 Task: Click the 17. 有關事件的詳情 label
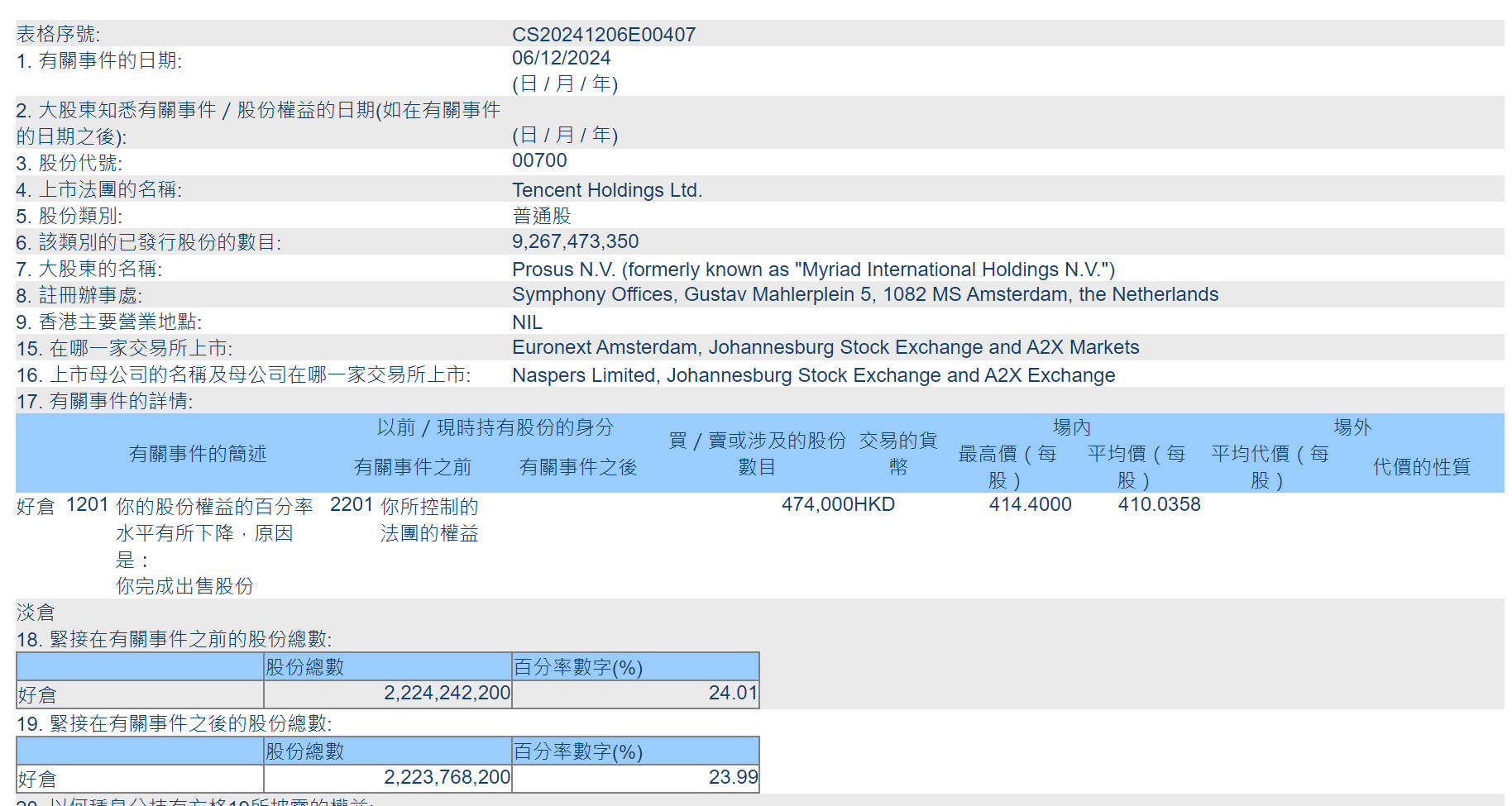105,402
